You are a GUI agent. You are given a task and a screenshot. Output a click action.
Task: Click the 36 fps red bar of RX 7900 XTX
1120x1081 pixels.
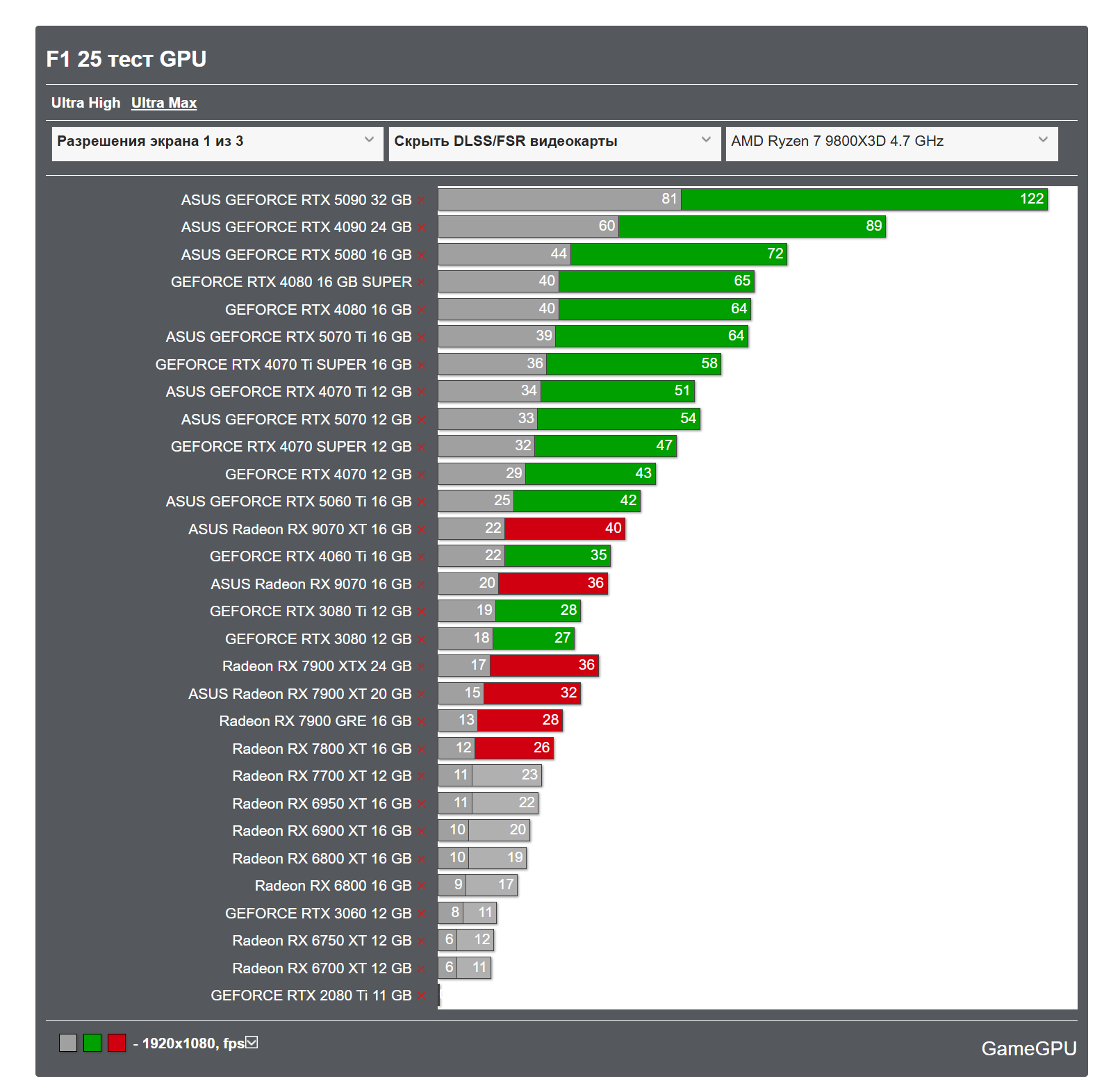pos(545,666)
